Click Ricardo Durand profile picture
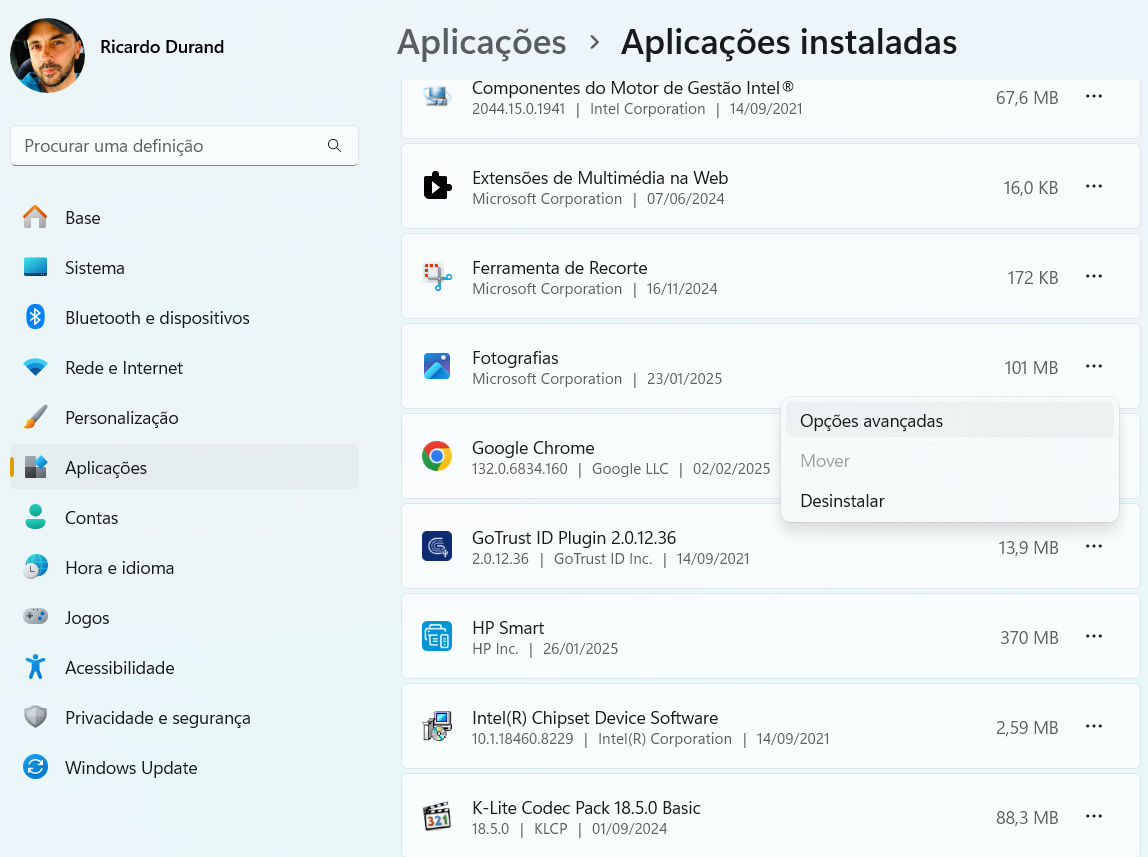 pos(47,55)
